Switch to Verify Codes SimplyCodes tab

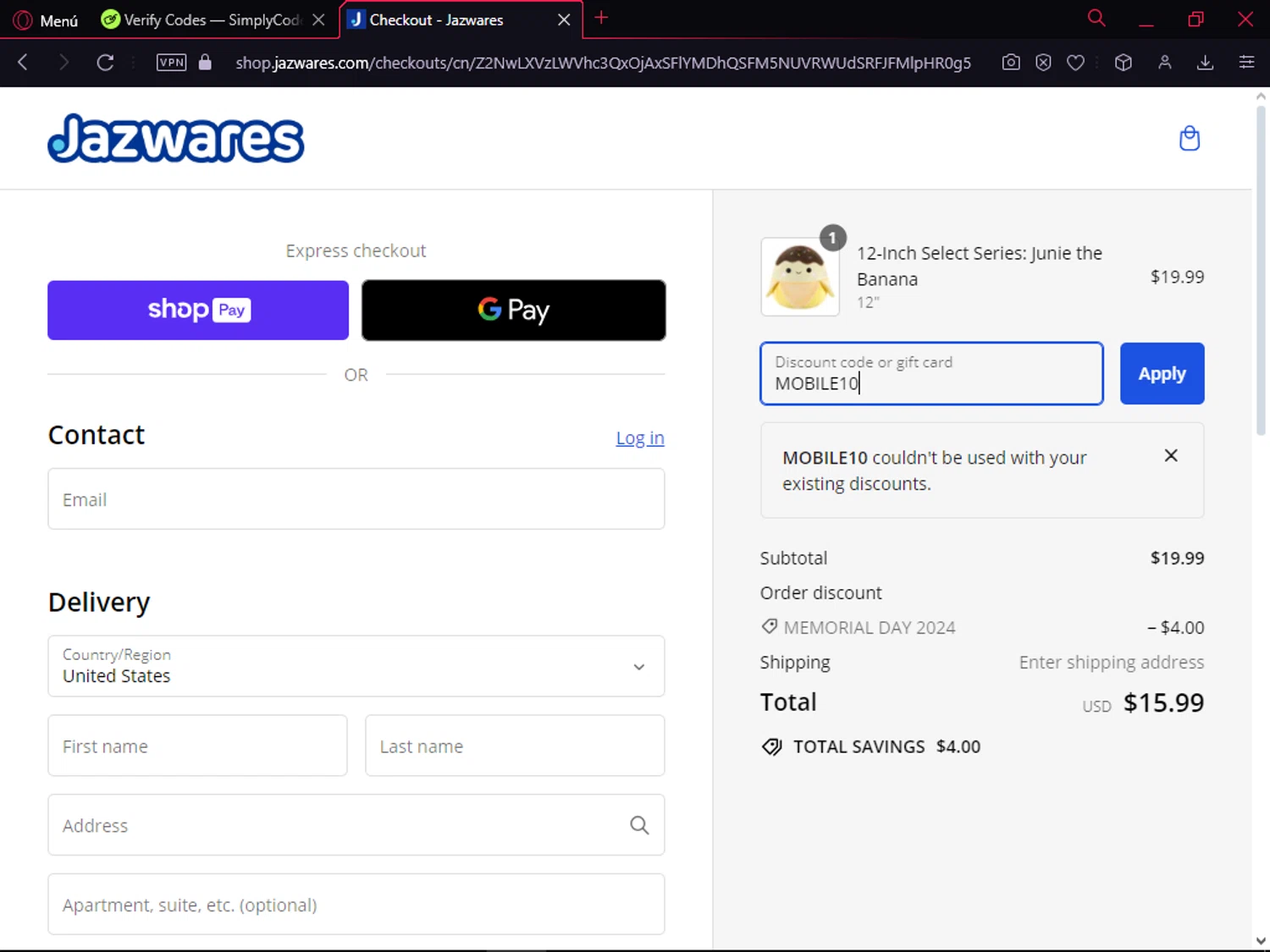[x=202, y=19]
